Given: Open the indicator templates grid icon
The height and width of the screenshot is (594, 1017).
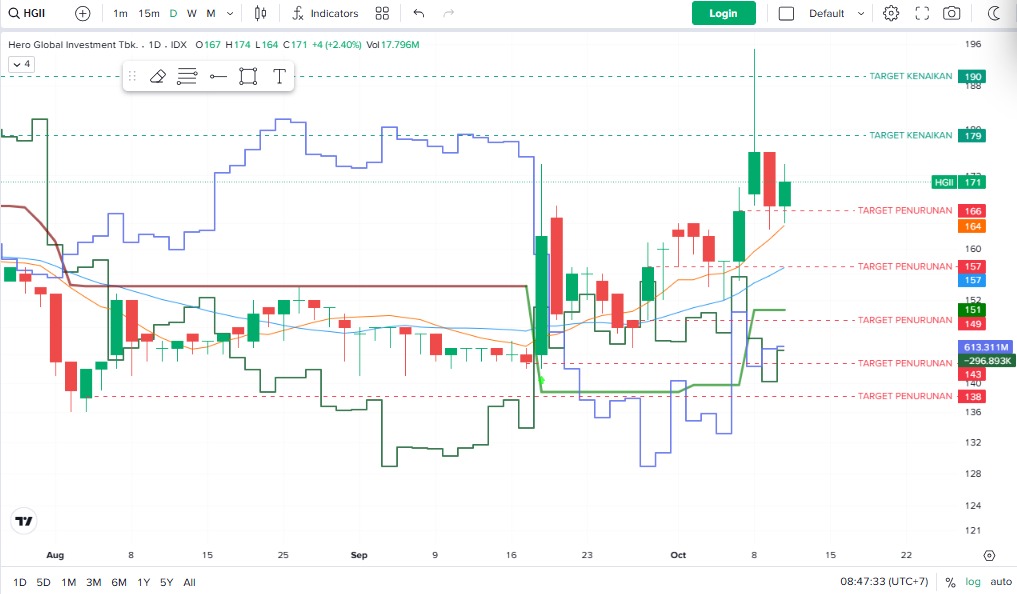Looking at the screenshot, I should click(x=382, y=14).
